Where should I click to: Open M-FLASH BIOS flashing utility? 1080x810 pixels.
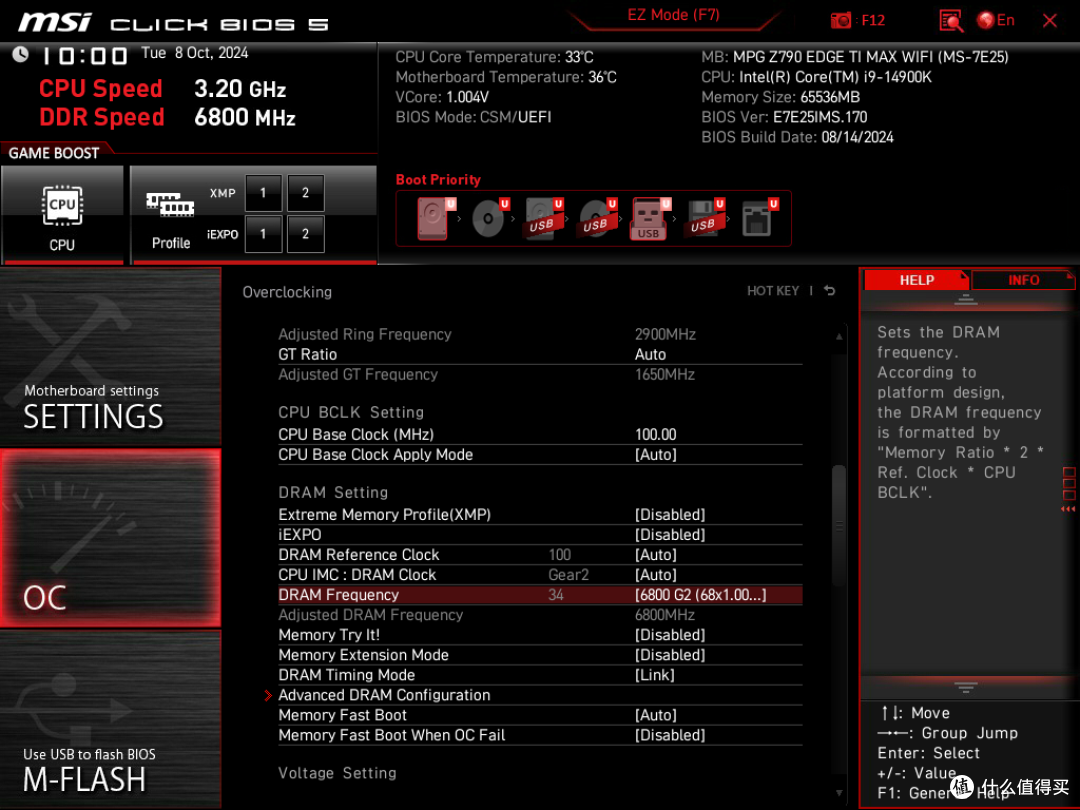[x=110, y=719]
